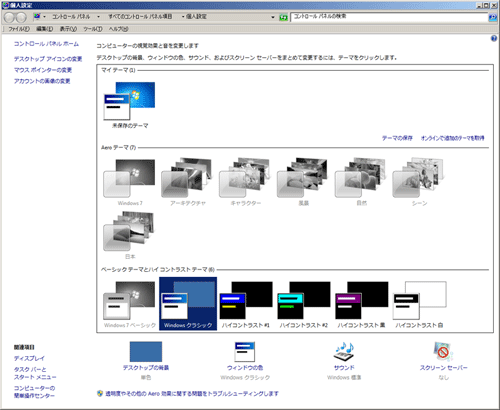Open the ツール(T) menu
500x410 pixels.
tap(93, 29)
